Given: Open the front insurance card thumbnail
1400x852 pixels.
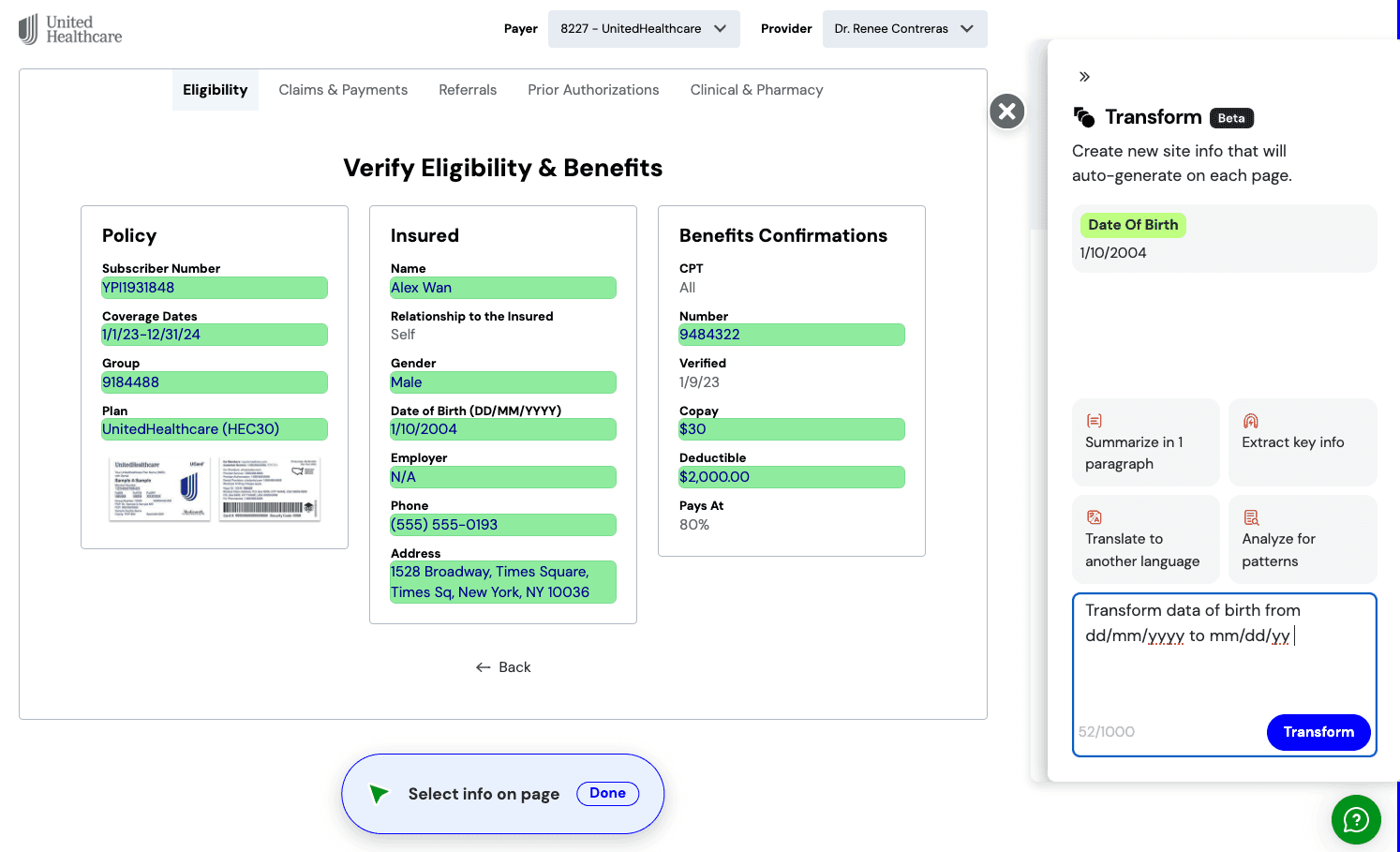Looking at the screenshot, I should click(x=159, y=488).
